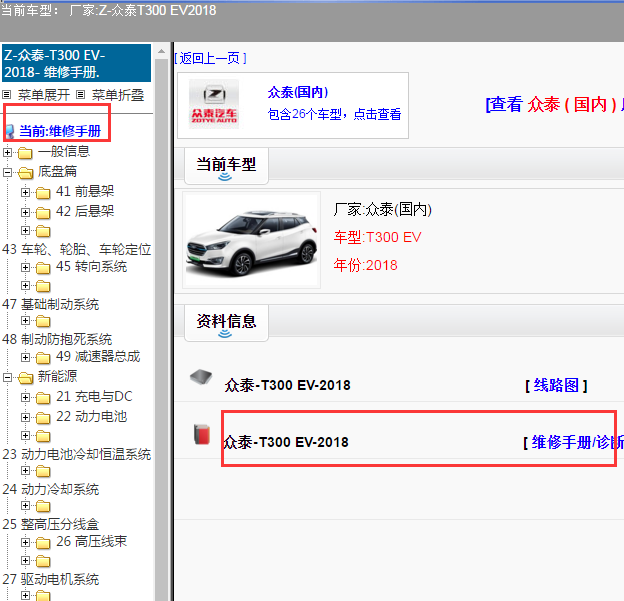Image resolution: width=624 pixels, height=601 pixels.
Task: Open the 线路图 link
Action: pos(556,385)
